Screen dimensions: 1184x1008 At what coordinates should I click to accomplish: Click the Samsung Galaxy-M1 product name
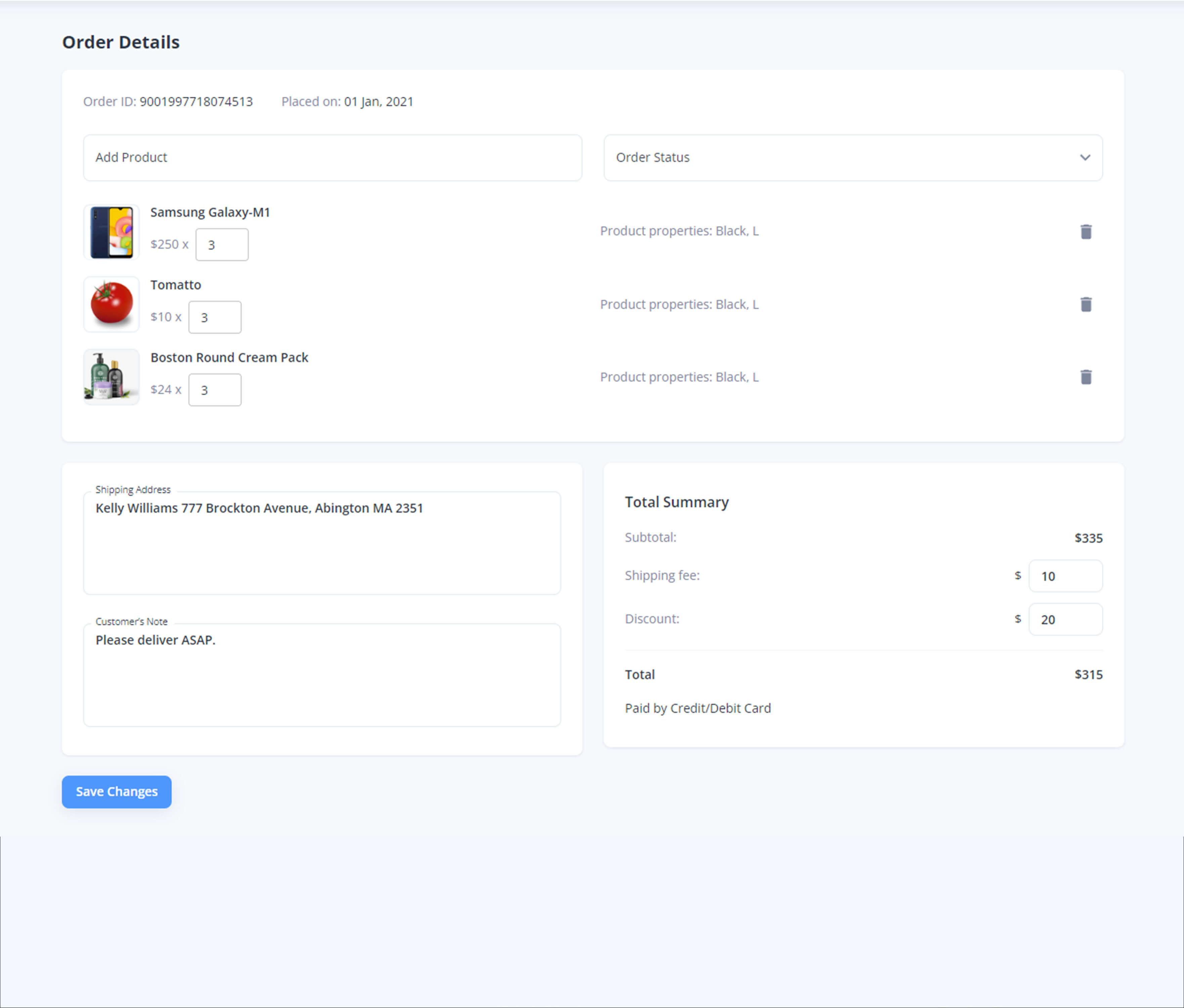pos(210,212)
